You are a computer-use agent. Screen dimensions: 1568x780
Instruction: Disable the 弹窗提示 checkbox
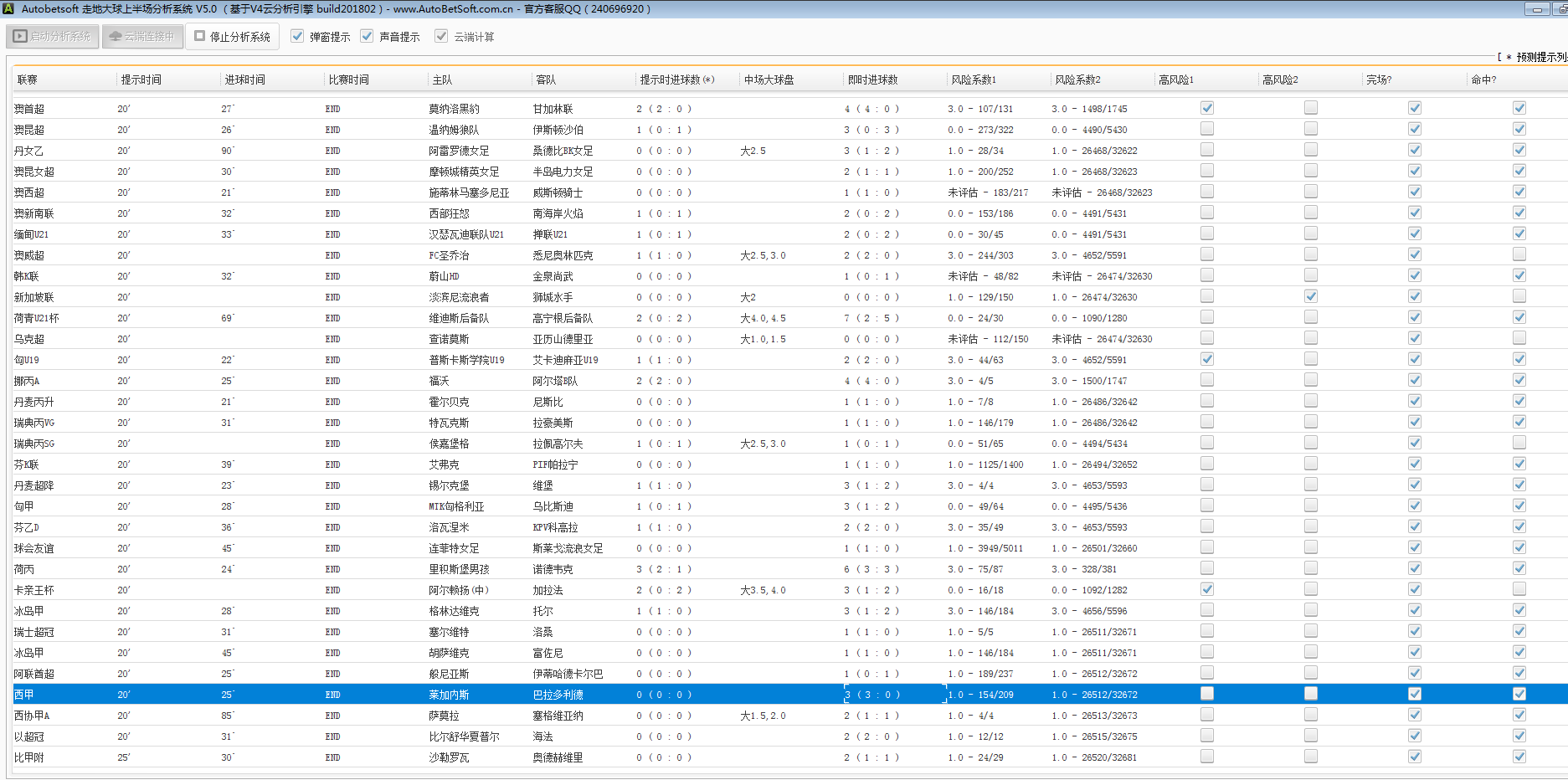pos(297,36)
